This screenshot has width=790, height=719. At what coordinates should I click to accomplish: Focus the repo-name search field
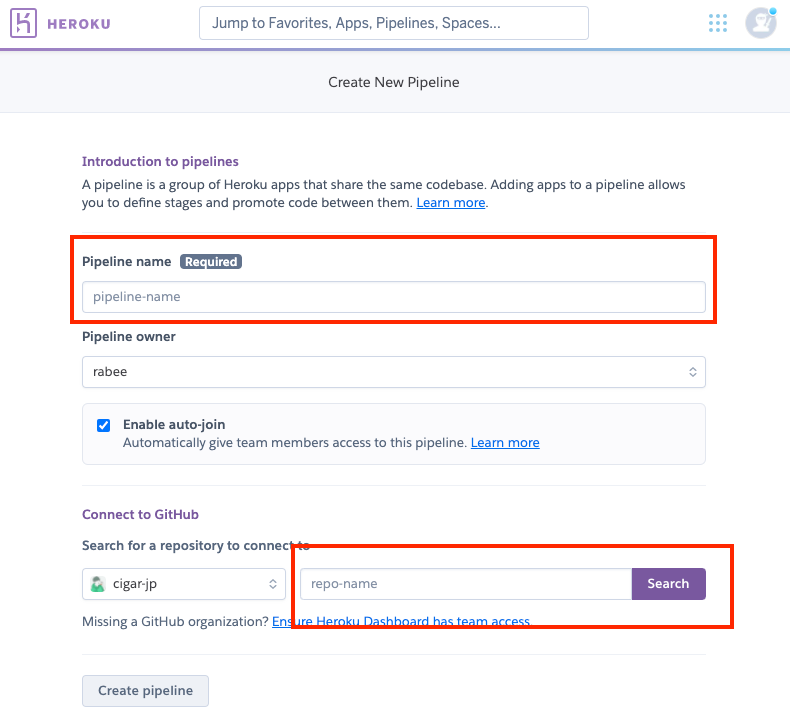[x=466, y=584]
